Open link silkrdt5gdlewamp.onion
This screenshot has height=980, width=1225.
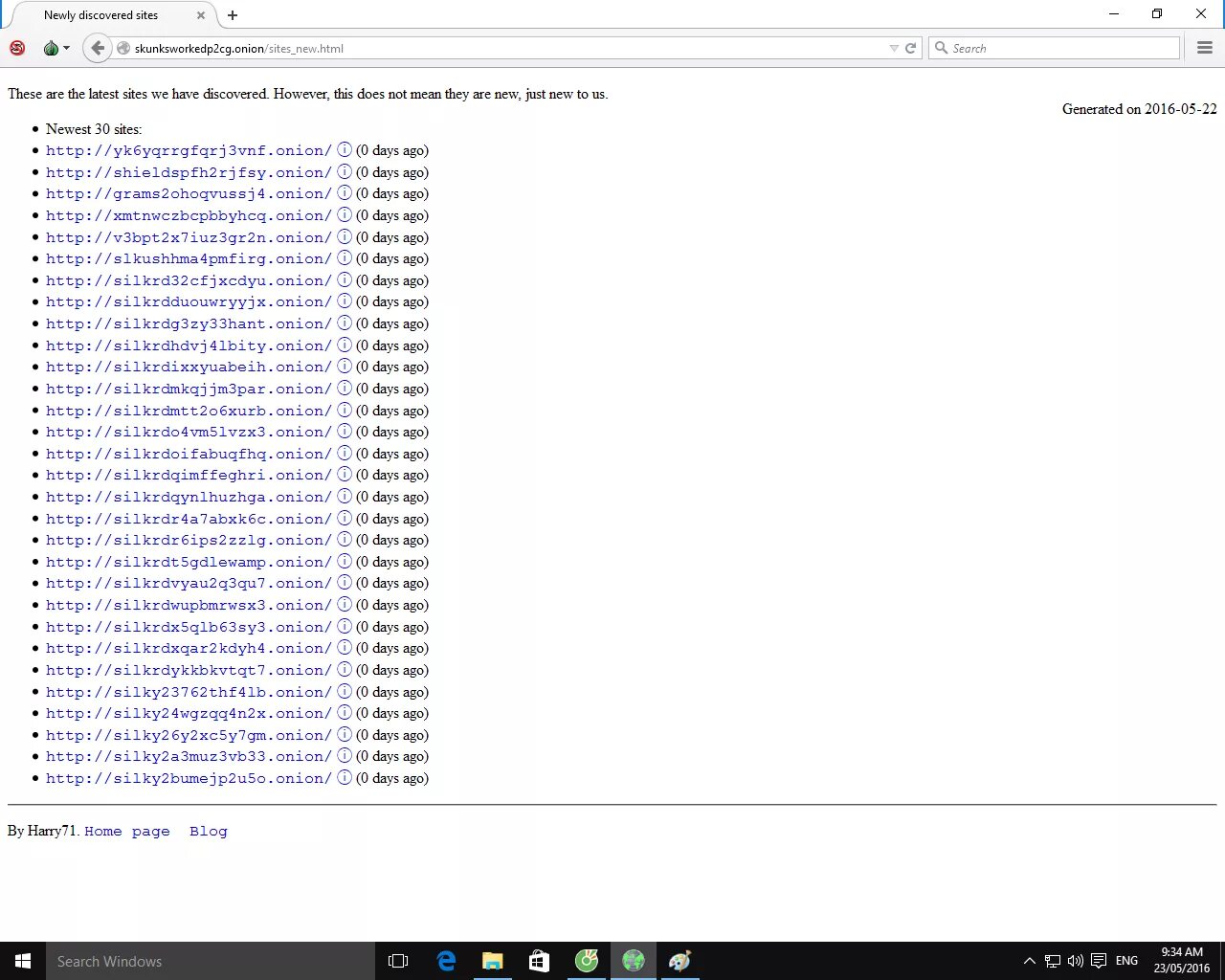[x=189, y=562]
